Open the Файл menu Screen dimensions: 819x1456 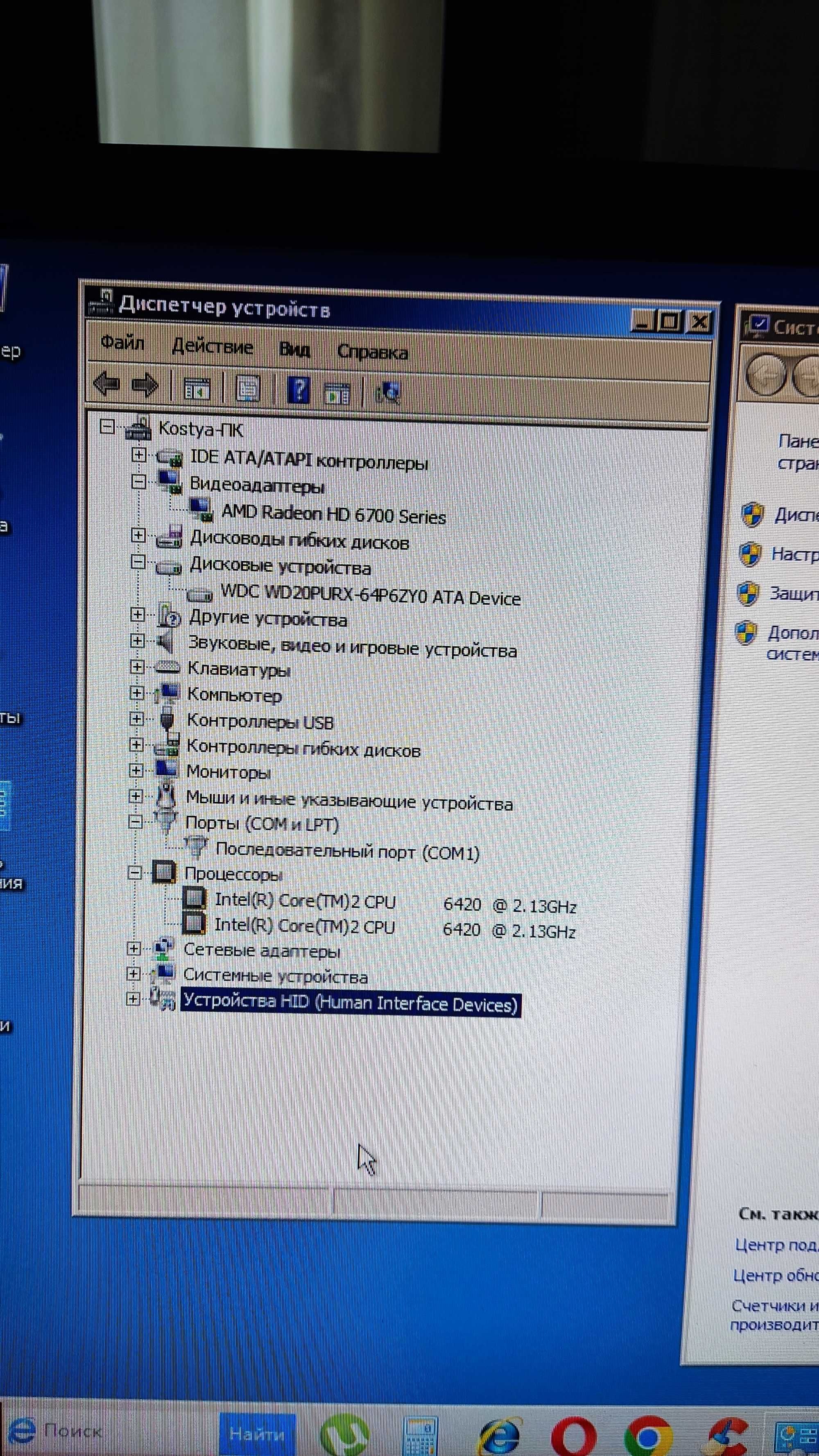(122, 343)
